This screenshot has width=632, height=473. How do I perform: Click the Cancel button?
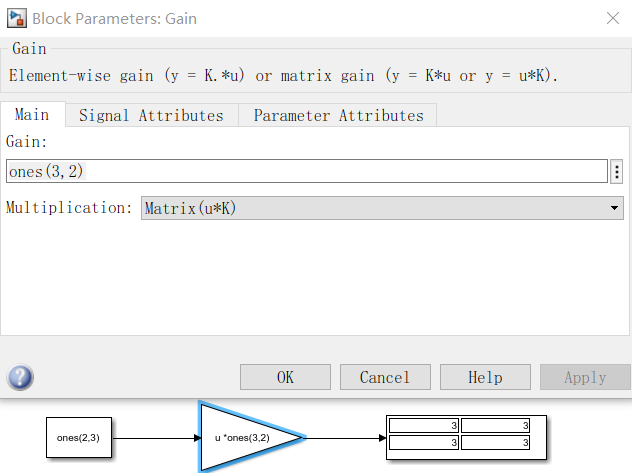pyautogui.click(x=385, y=378)
